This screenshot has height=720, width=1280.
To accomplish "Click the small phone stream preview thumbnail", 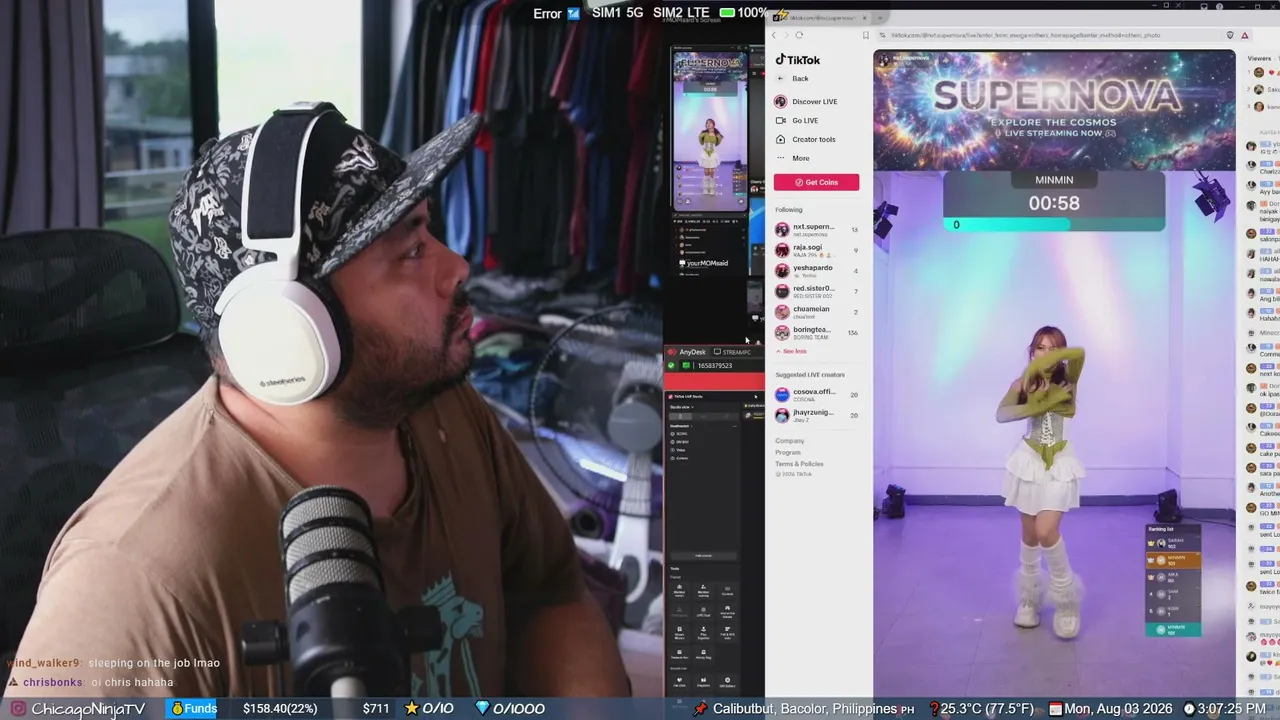I will [x=710, y=130].
